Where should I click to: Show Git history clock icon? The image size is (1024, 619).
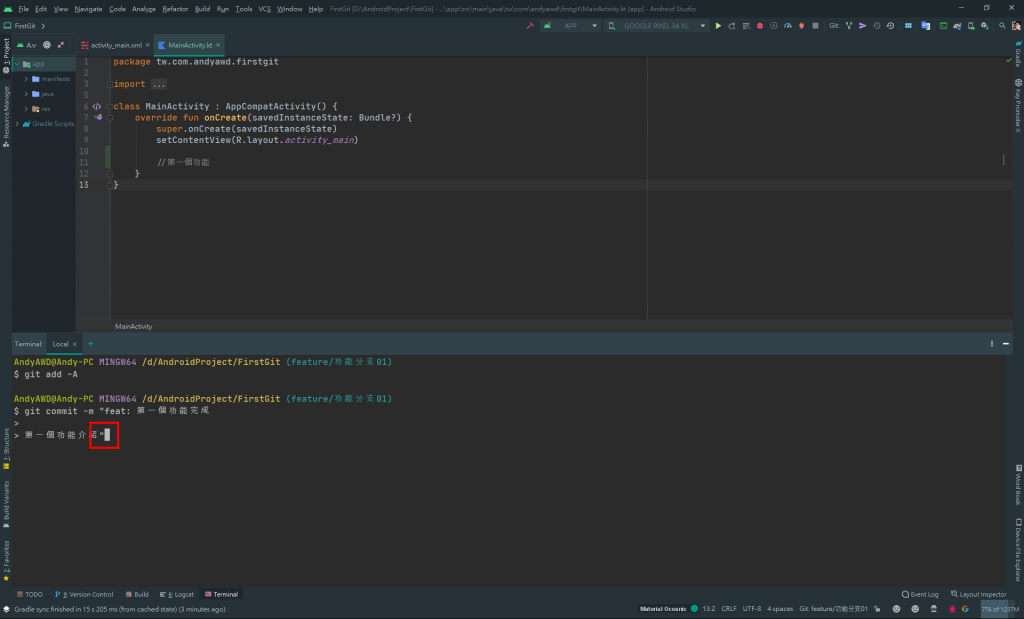point(876,26)
